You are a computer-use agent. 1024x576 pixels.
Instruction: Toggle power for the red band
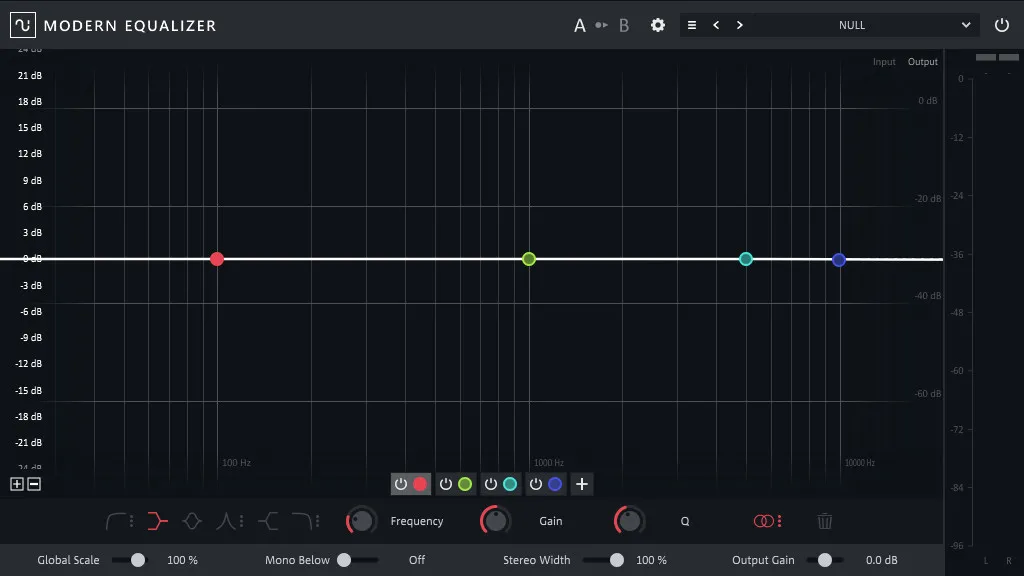[401, 484]
